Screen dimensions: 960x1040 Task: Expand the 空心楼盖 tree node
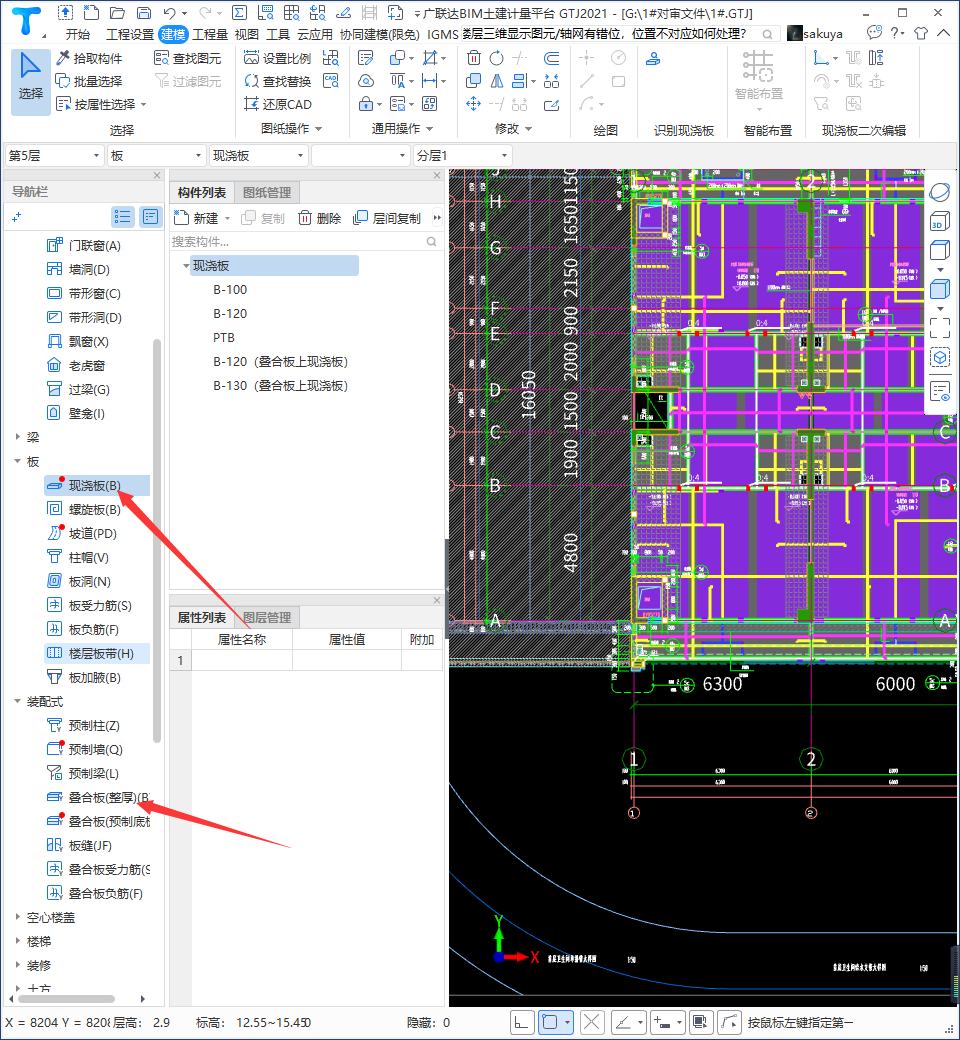click(18, 917)
